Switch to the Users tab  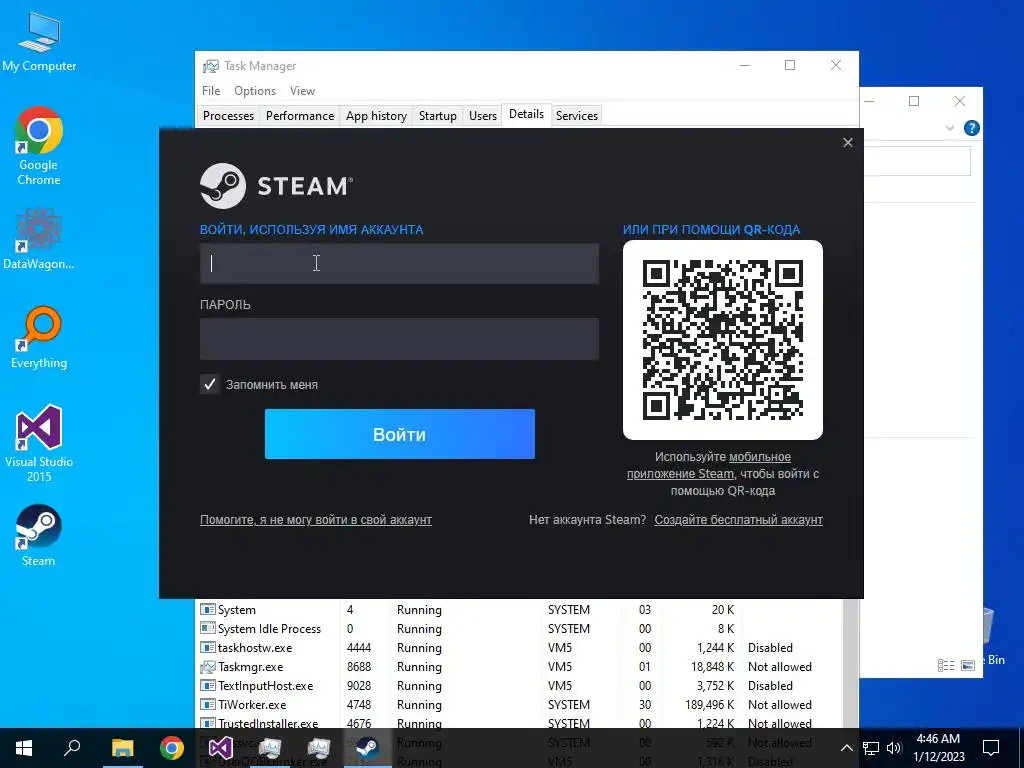(x=483, y=116)
